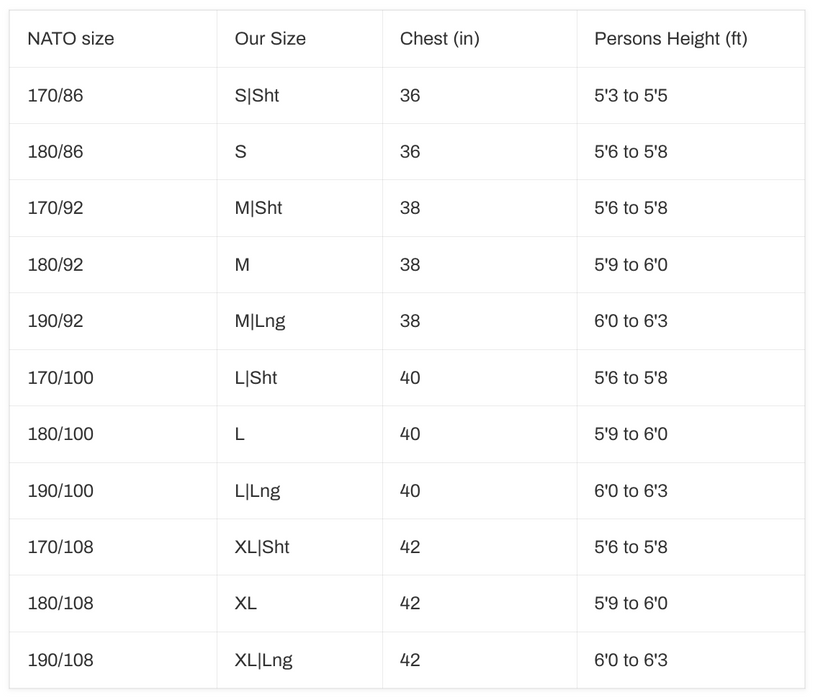Click the 180/92 NATO size cell
815x700 pixels.
(x=56, y=265)
